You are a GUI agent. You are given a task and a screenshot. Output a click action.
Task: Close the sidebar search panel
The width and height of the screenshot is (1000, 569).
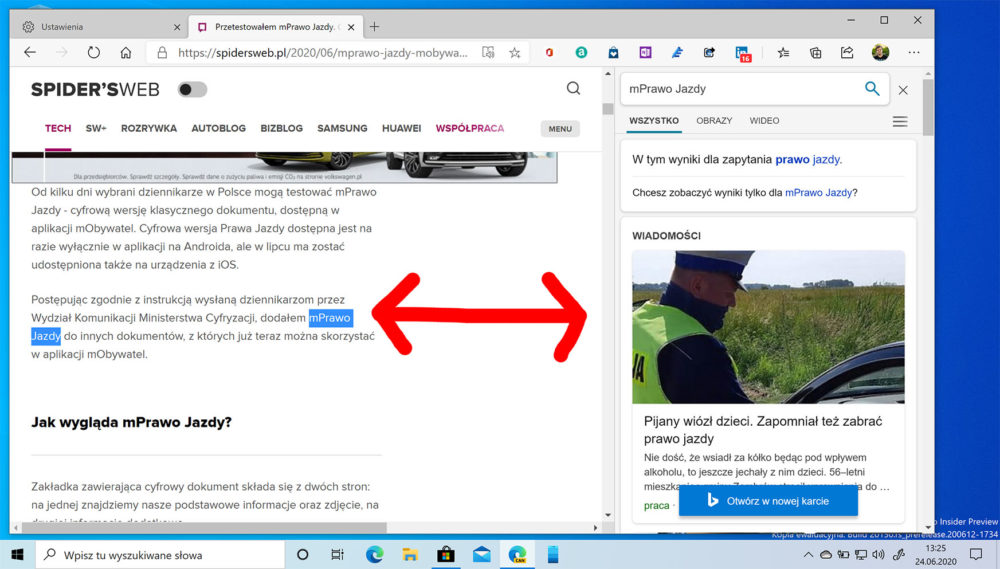tap(903, 90)
